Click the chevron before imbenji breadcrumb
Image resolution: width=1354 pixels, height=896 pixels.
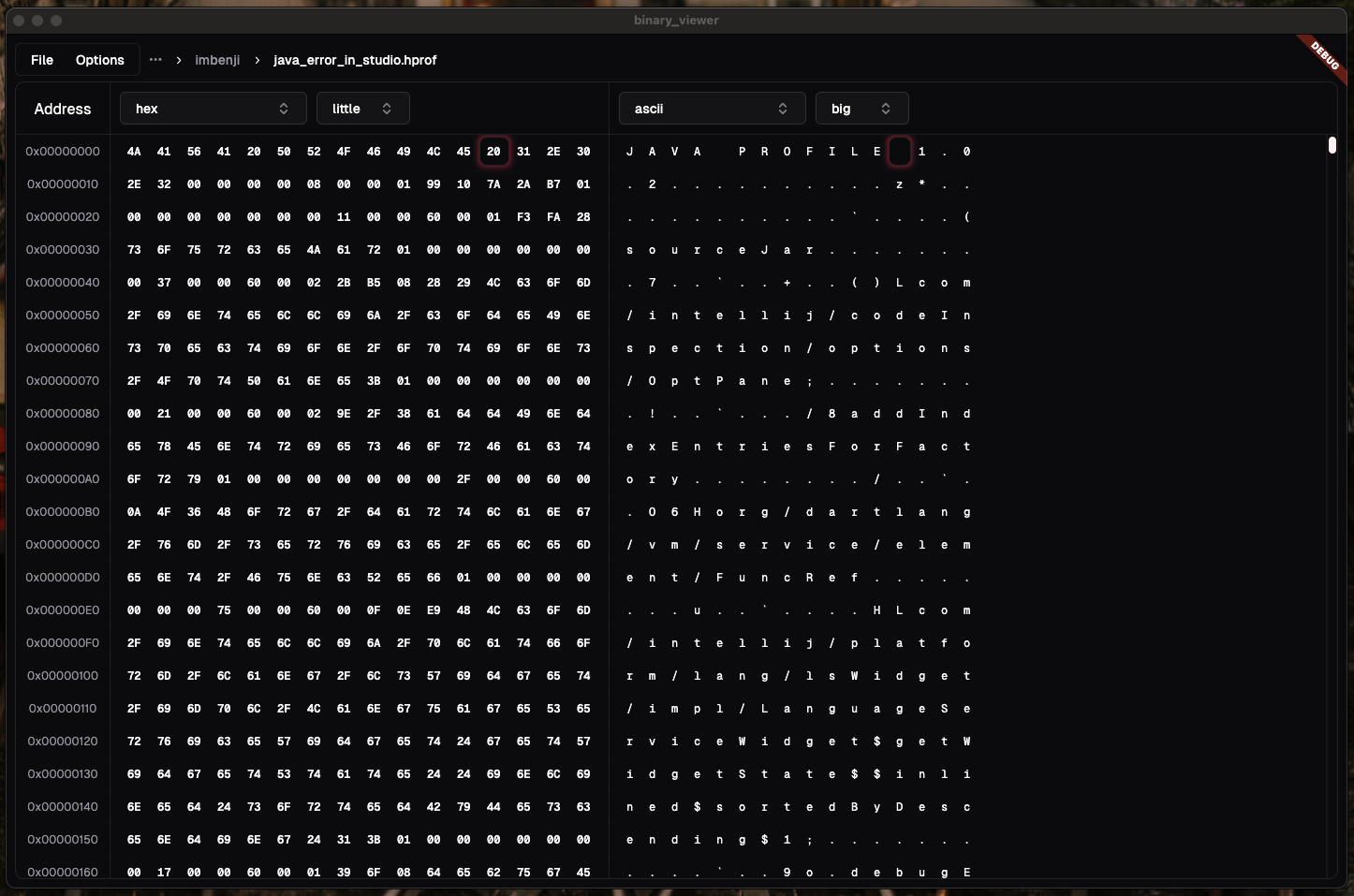177,60
